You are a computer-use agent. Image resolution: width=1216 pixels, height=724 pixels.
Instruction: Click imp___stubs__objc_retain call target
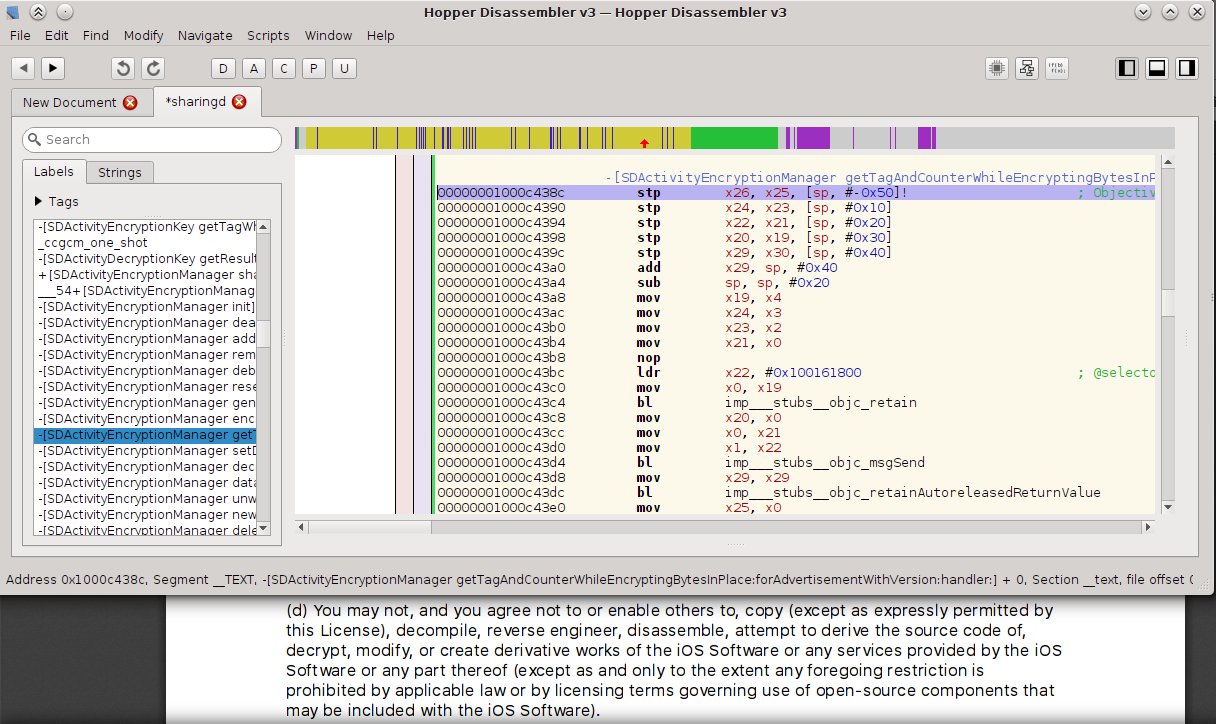coord(821,402)
